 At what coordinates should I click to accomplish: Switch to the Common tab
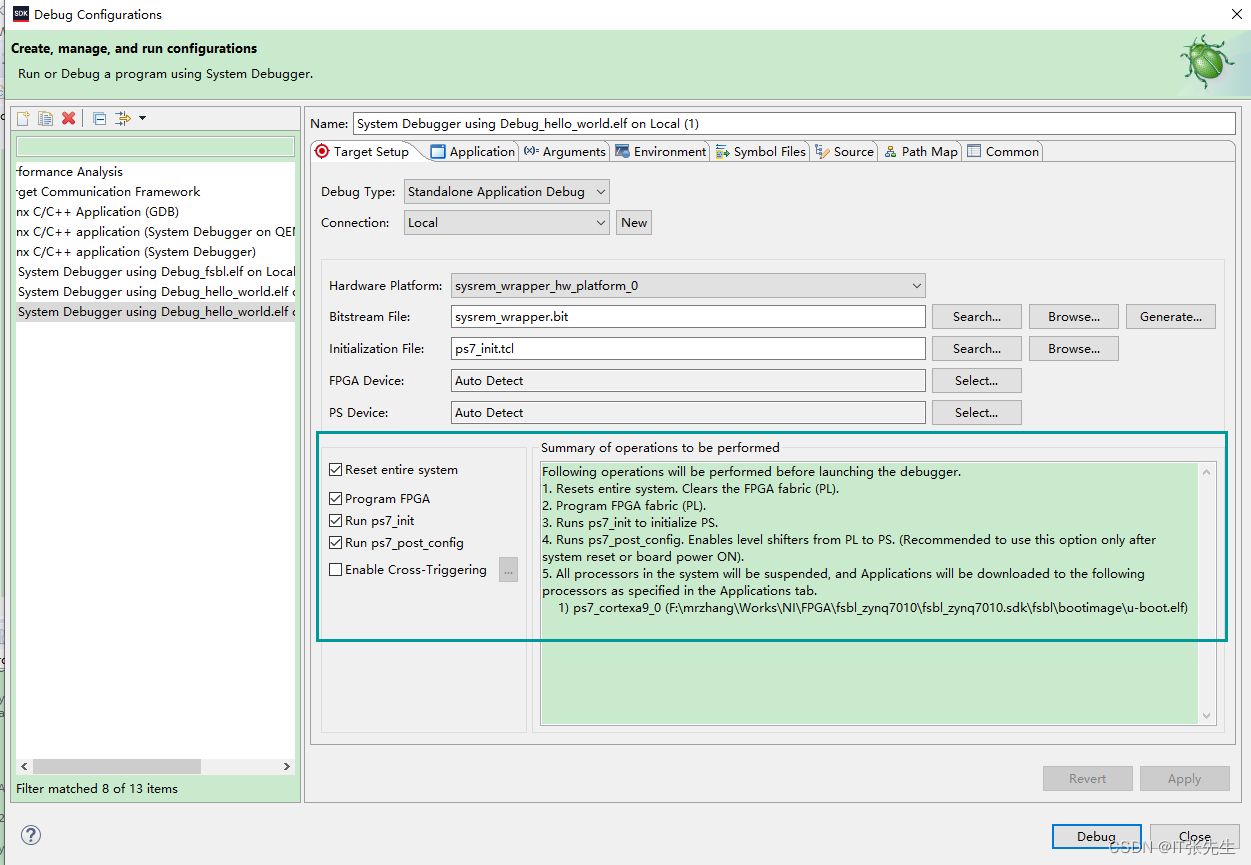point(1003,152)
